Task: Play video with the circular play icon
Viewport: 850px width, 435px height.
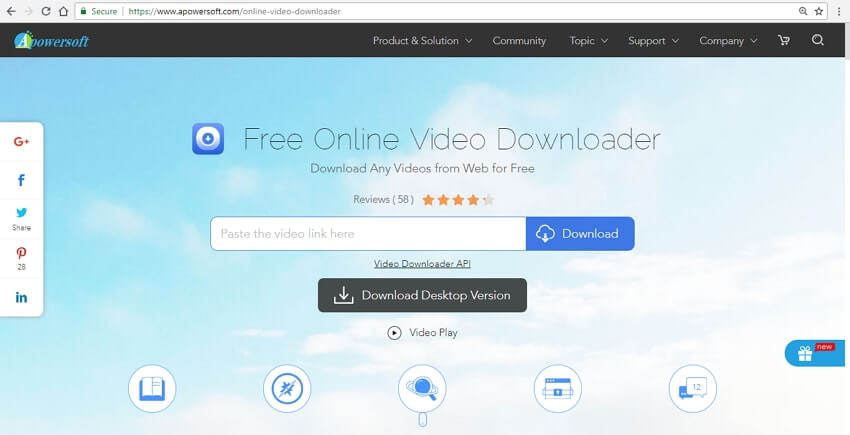Action: click(x=394, y=332)
